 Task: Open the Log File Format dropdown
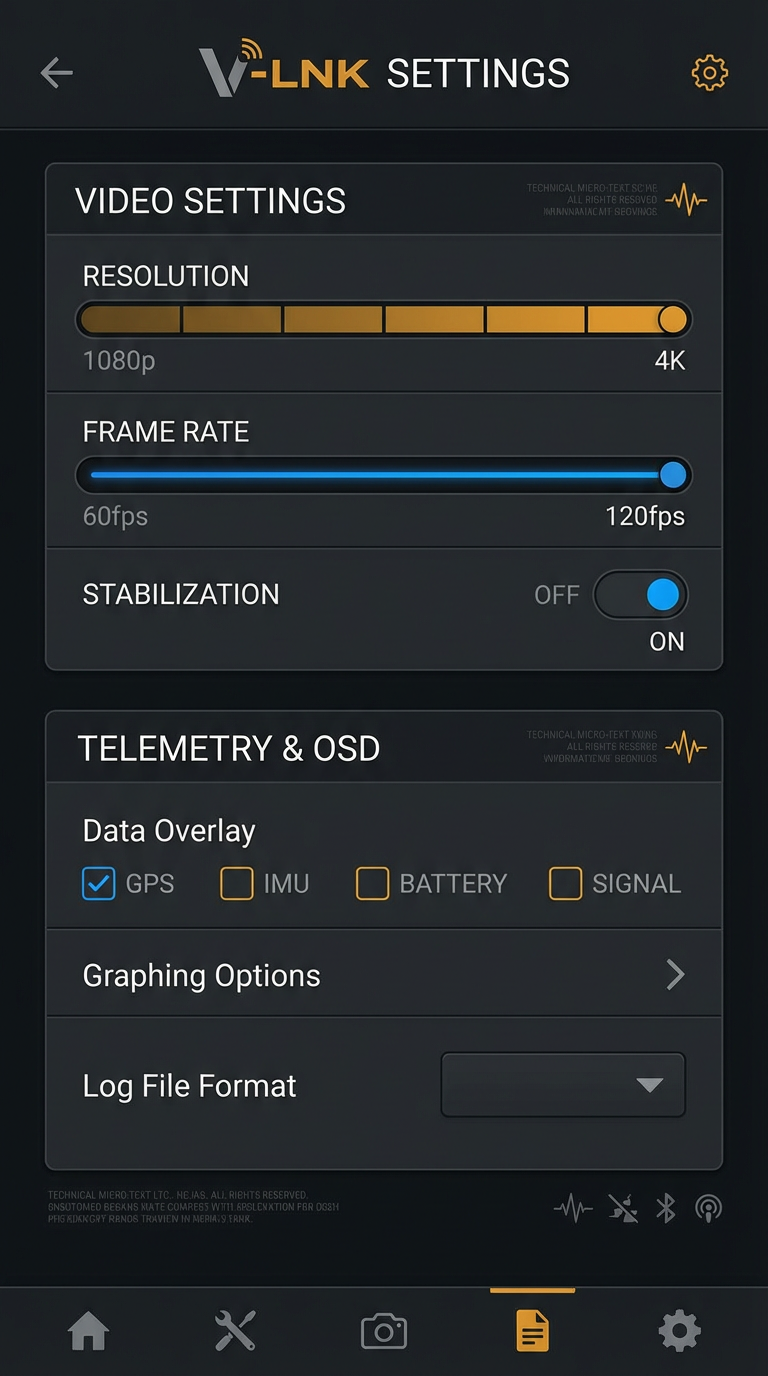coord(562,1085)
